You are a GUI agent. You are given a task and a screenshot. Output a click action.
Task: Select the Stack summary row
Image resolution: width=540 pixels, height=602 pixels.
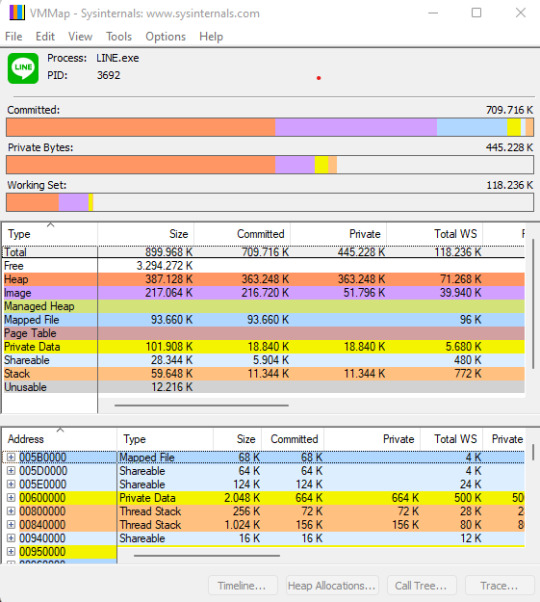(x=263, y=373)
